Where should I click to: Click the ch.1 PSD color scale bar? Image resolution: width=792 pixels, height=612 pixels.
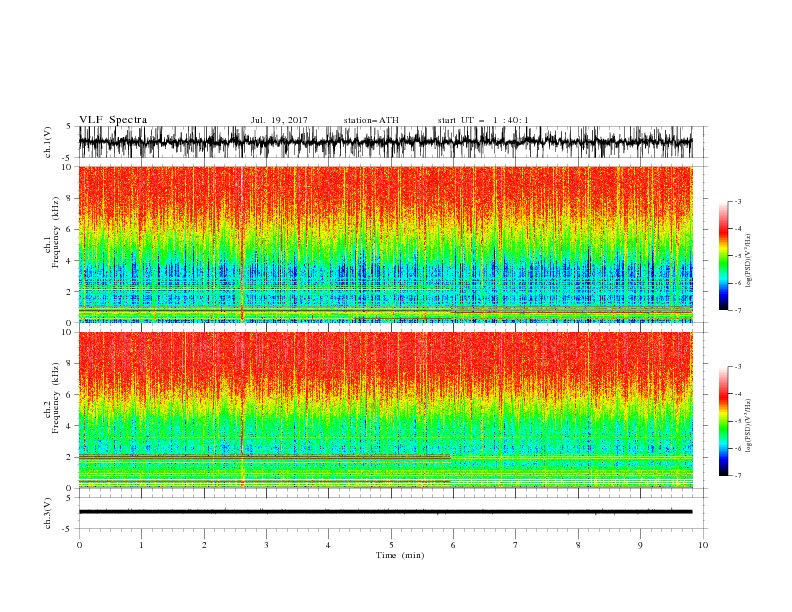point(723,256)
